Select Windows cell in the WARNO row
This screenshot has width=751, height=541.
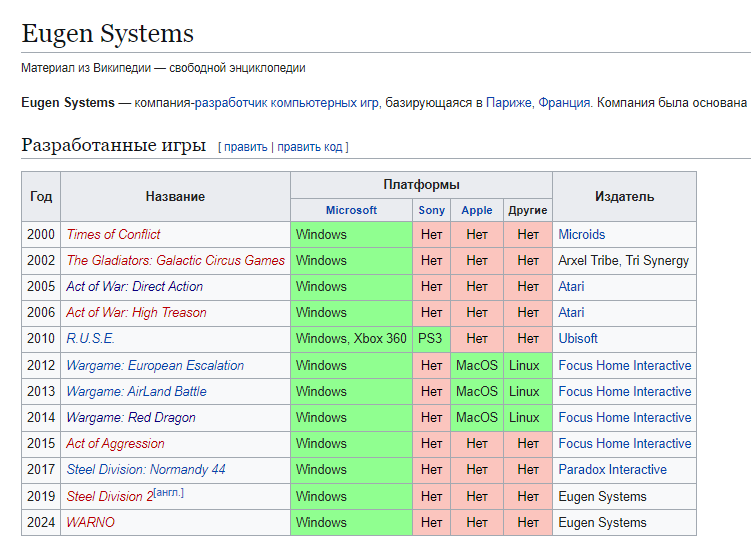click(x=351, y=522)
